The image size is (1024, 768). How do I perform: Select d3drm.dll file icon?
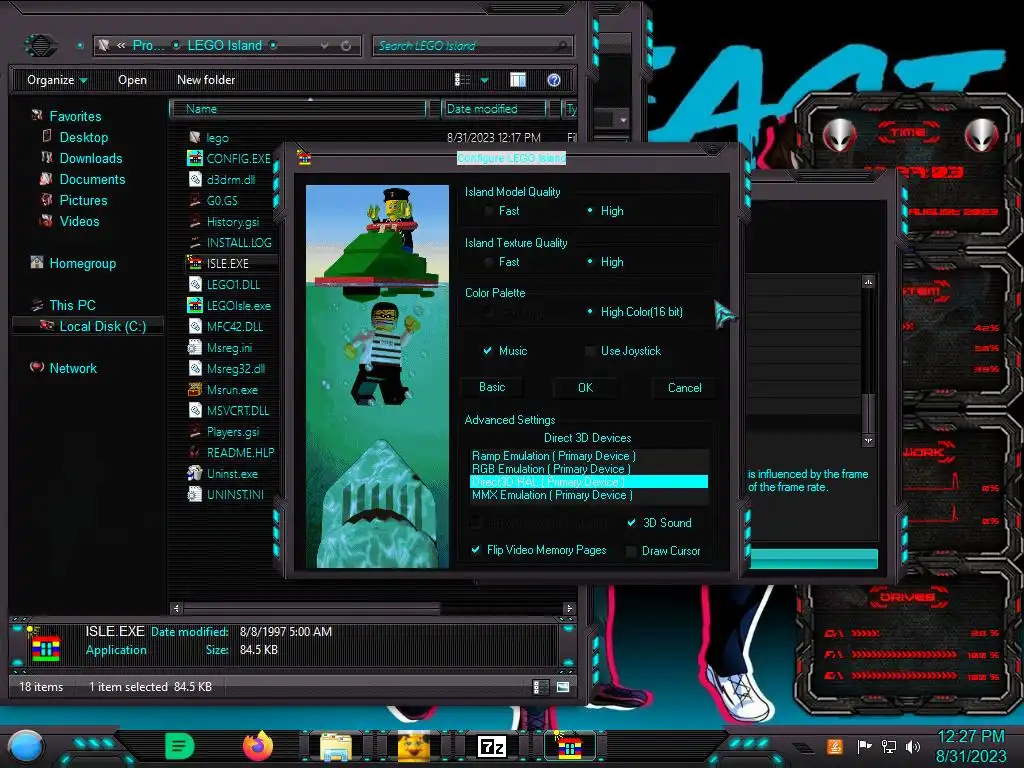pyautogui.click(x=195, y=179)
